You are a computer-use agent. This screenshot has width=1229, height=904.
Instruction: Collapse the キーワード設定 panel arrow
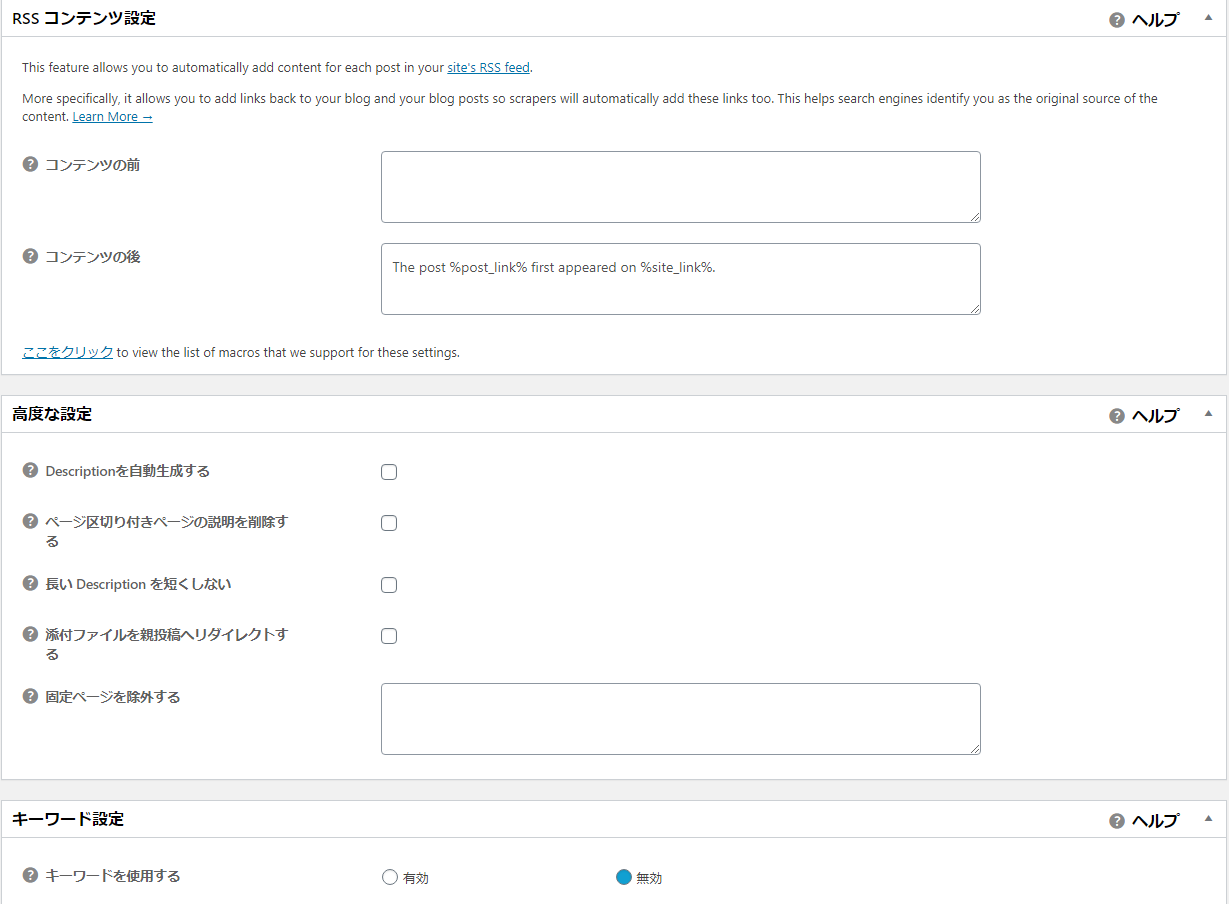coord(1208,819)
